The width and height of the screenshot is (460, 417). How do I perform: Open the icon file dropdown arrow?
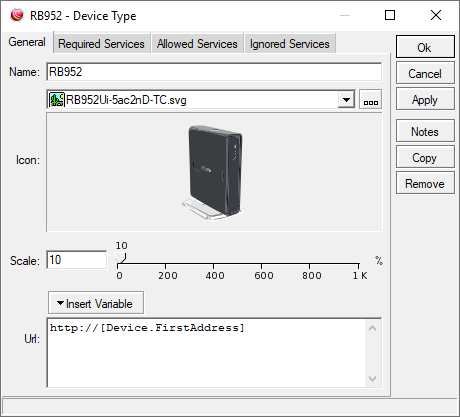click(x=346, y=100)
